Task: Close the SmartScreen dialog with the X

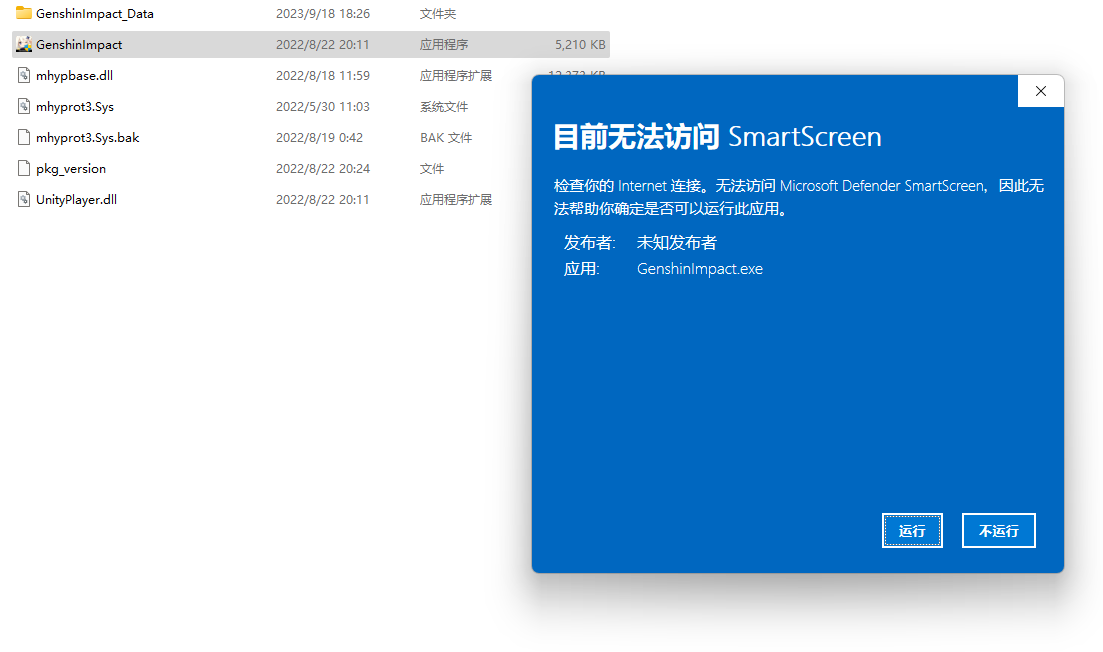Action: pyautogui.click(x=1040, y=91)
